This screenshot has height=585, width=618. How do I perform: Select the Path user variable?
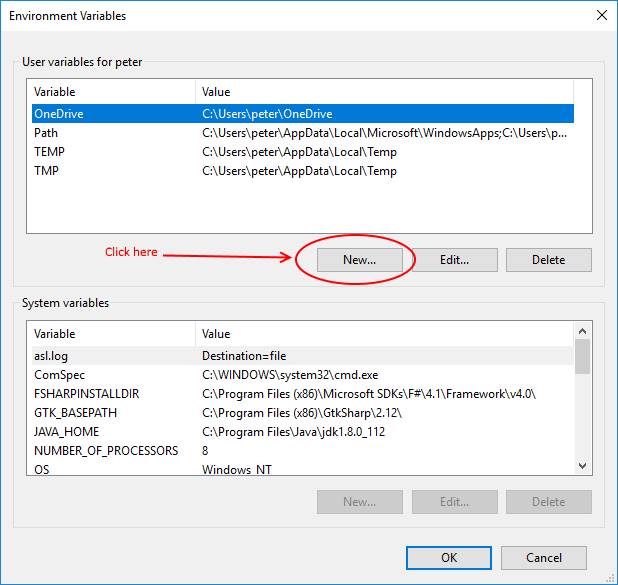click(46, 133)
